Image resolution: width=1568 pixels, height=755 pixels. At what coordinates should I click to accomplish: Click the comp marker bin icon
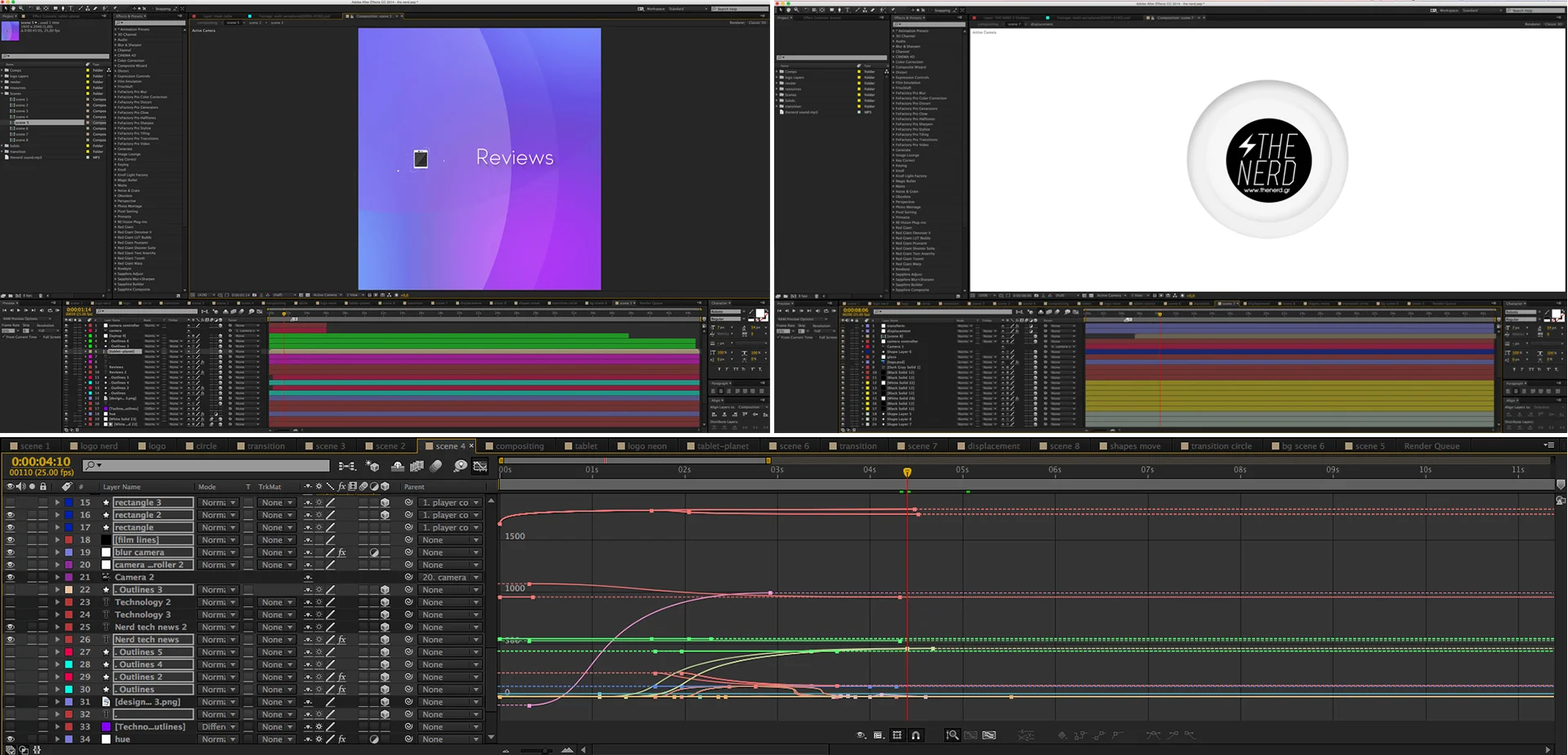click(x=1561, y=485)
